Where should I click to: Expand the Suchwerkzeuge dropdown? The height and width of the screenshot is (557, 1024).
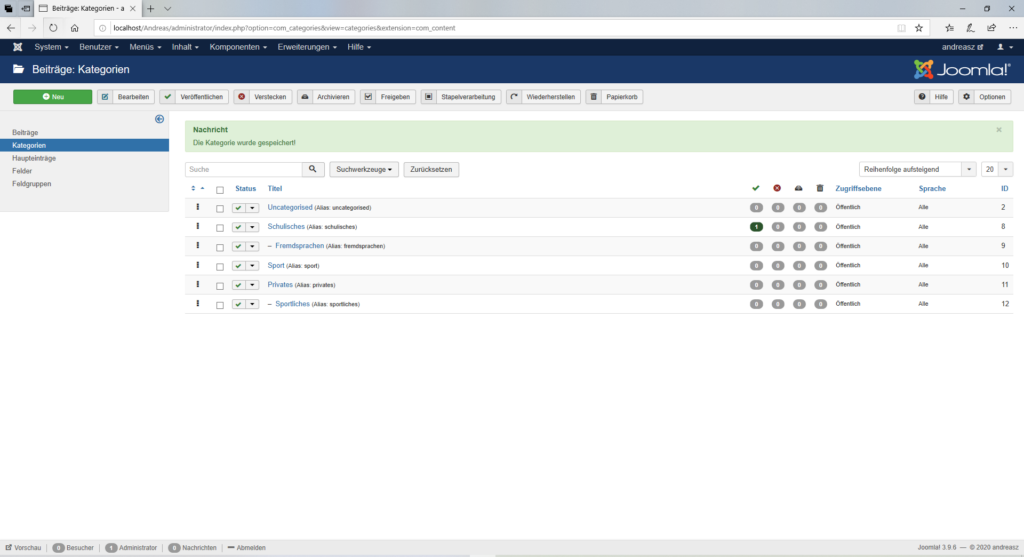tap(364, 170)
